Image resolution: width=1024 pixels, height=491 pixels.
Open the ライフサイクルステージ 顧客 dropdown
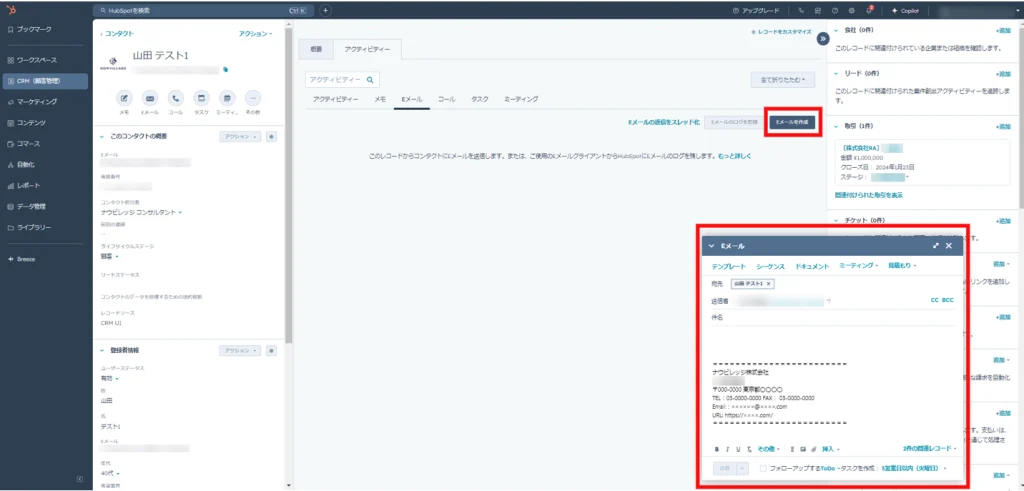pyautogui.click(x=108, y=256)
